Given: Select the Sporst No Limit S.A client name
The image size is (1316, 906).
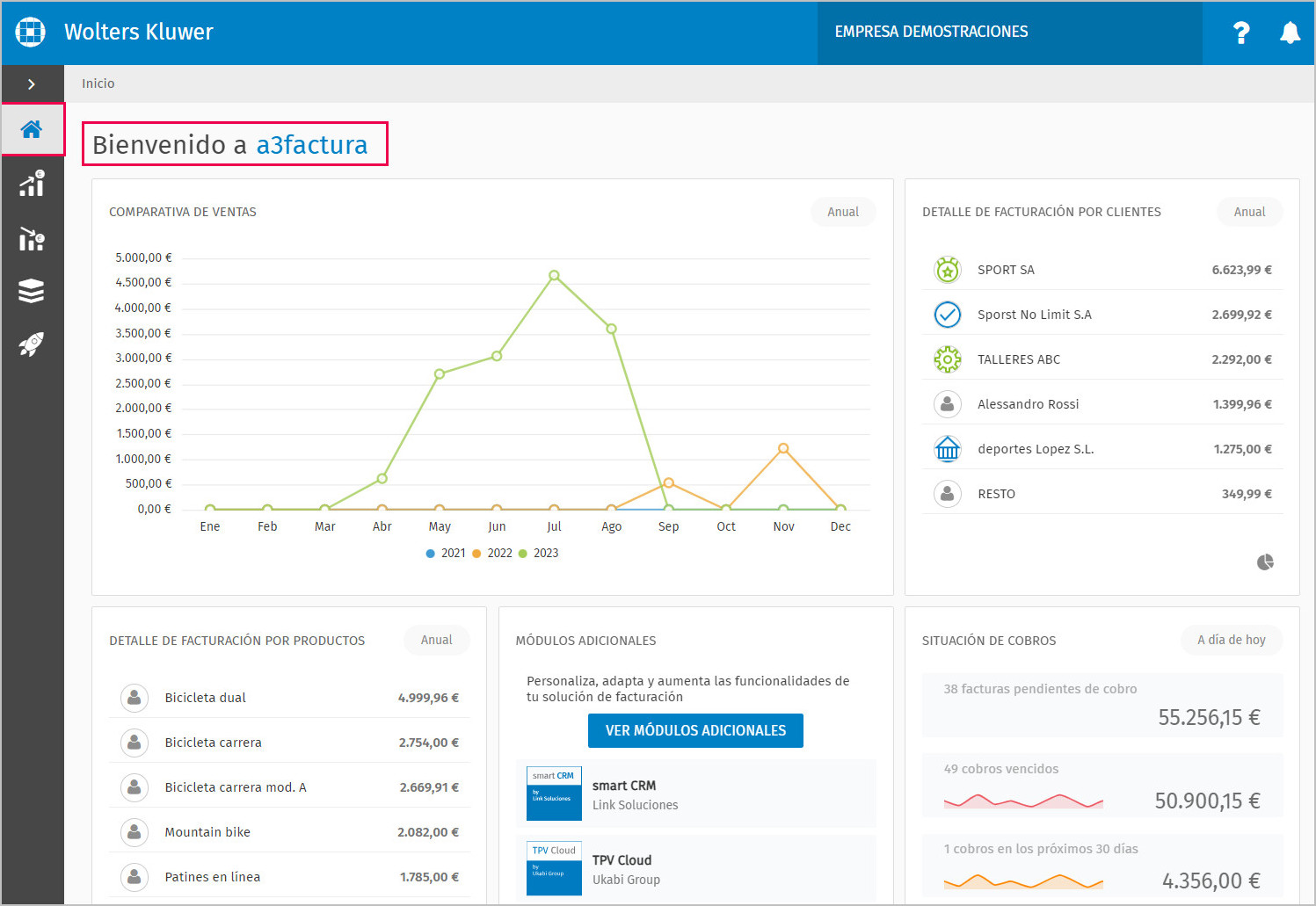Looking at the screenshot, I should pyautogui.click(x=1035, y=315).
